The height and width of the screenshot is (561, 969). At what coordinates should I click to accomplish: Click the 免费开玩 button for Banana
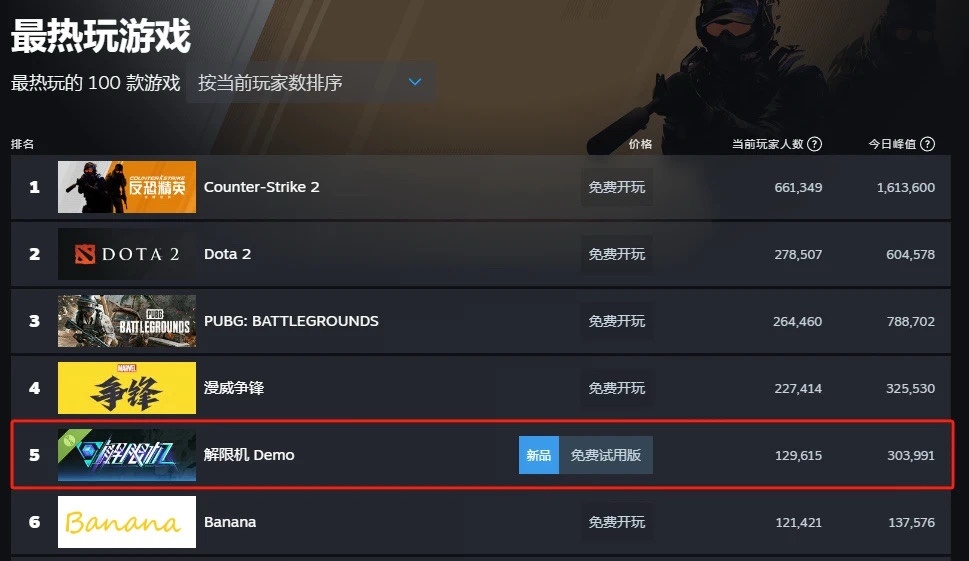tap(617, 522)
